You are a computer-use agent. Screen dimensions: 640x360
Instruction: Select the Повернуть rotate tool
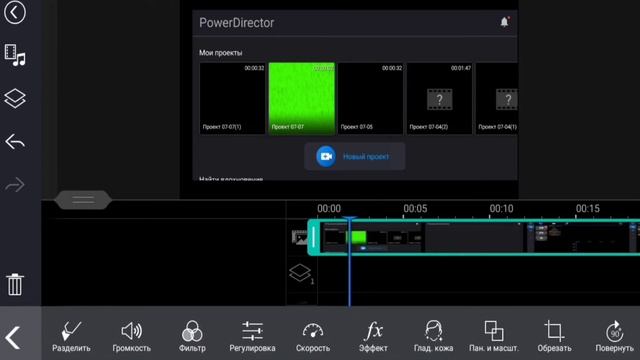[614, 336]
